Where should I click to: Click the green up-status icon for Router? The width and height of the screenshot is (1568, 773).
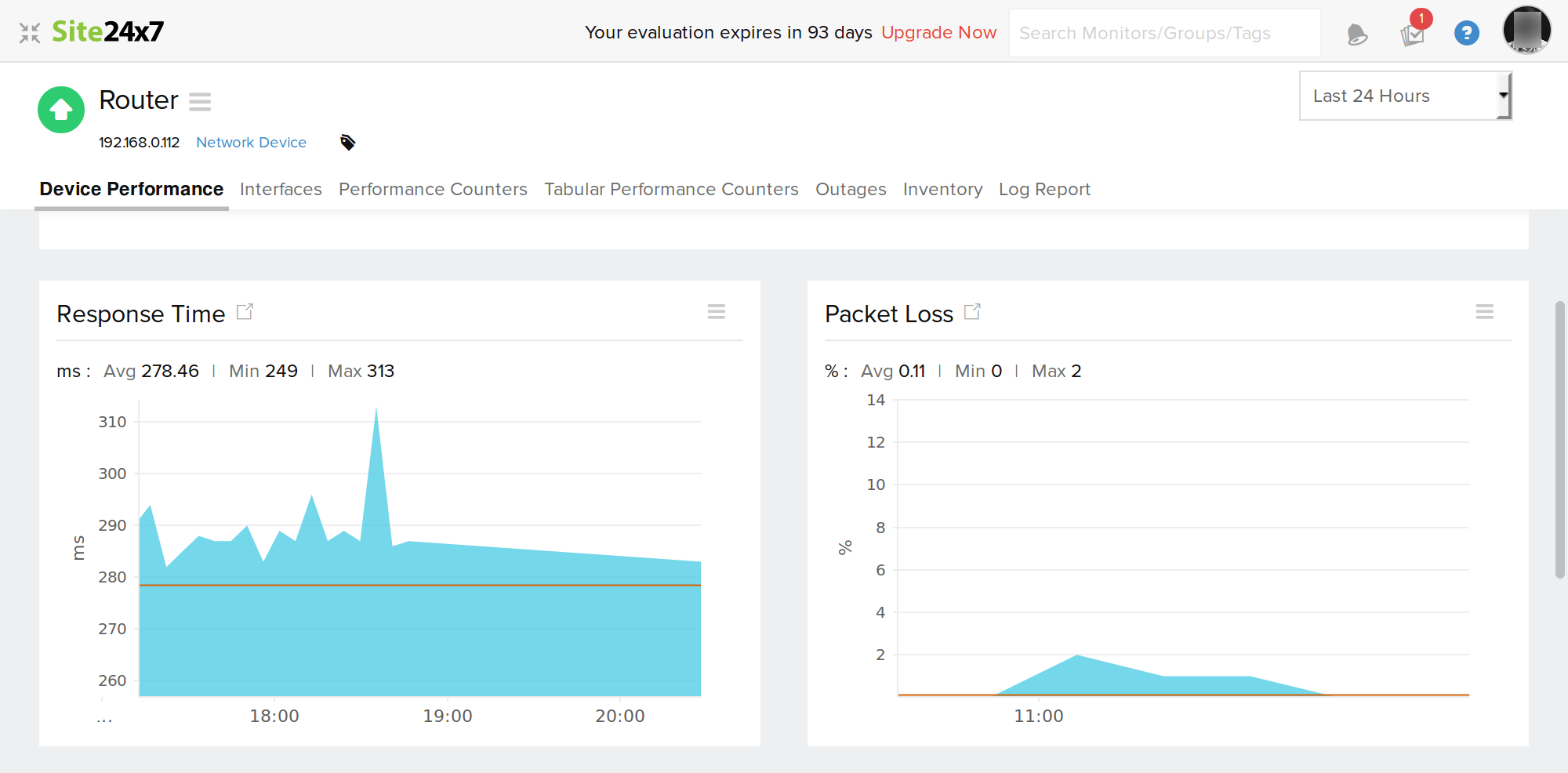point(61,110)
